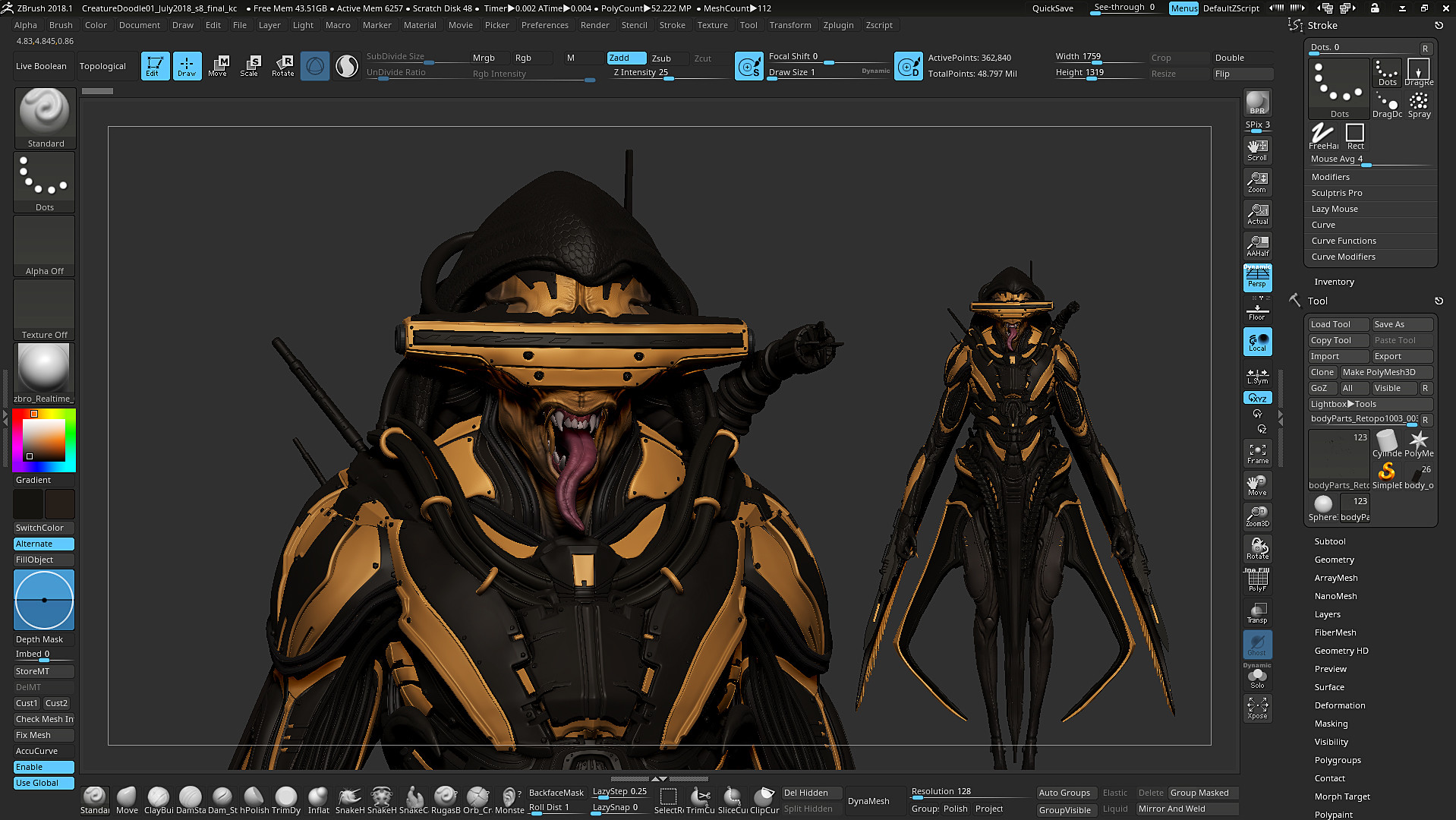Pick the FreeHand stroke icon
The height and width of the screenshot is (820, 1456).
coord(1323,137)
